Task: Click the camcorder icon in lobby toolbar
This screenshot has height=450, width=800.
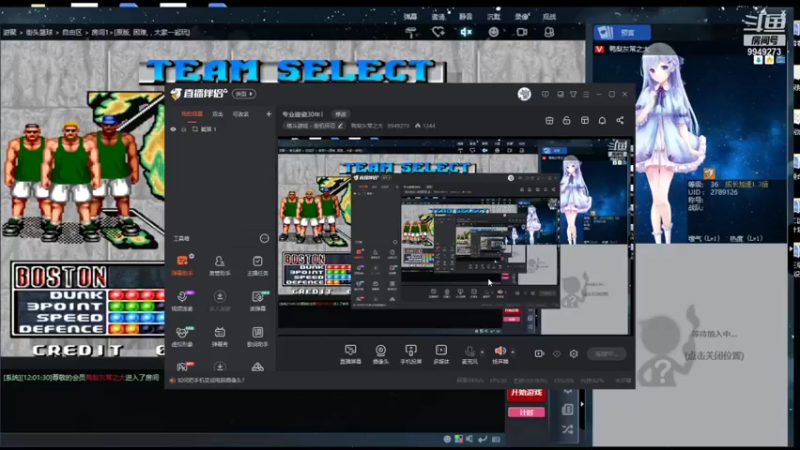Action: (x=521, y=32)
